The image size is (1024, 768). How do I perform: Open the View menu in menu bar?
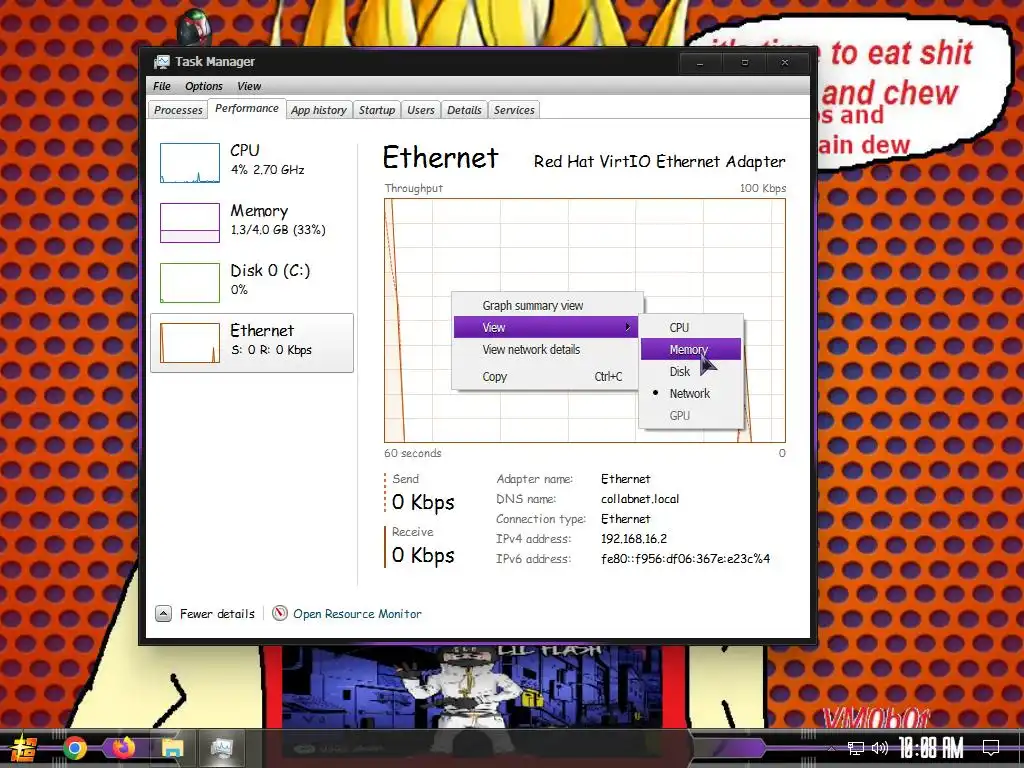tap(249, 86)
